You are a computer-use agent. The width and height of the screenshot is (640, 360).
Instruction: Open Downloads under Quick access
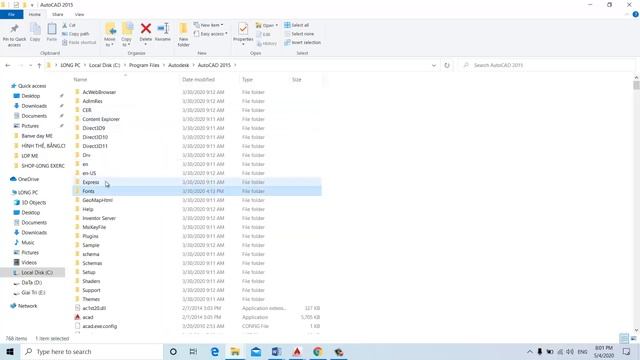(x=34, y=106)
